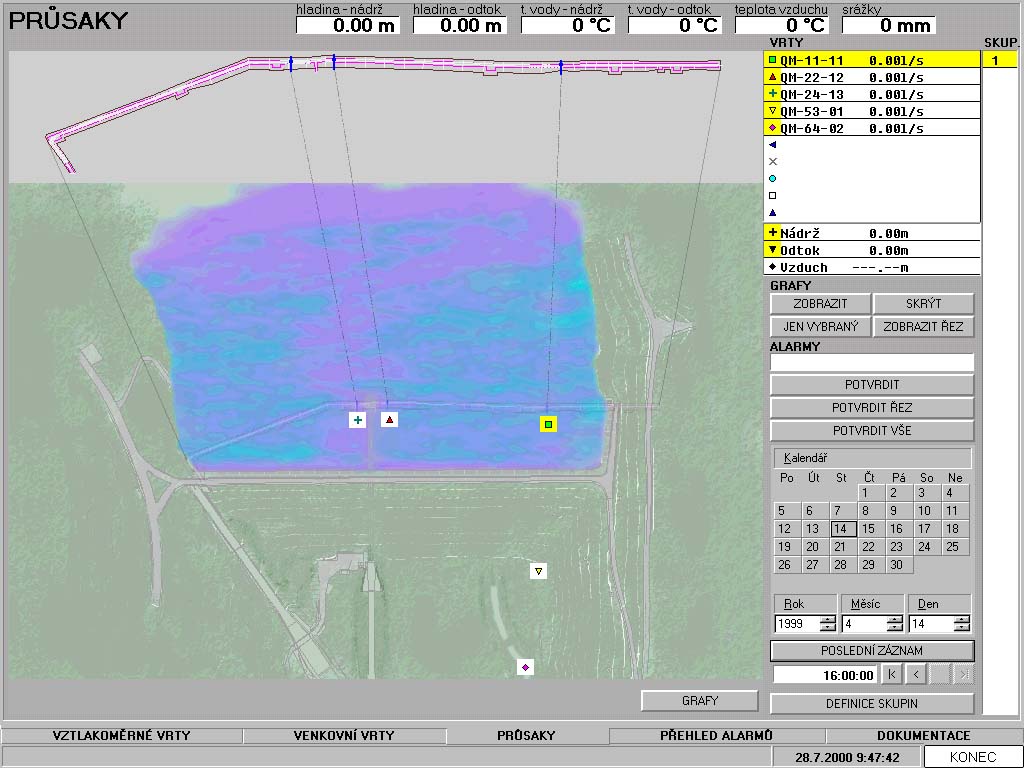This screenshot has height=768, width=1024.
Task: Increase the Den day spinner value
Action: tap(961, 619)
